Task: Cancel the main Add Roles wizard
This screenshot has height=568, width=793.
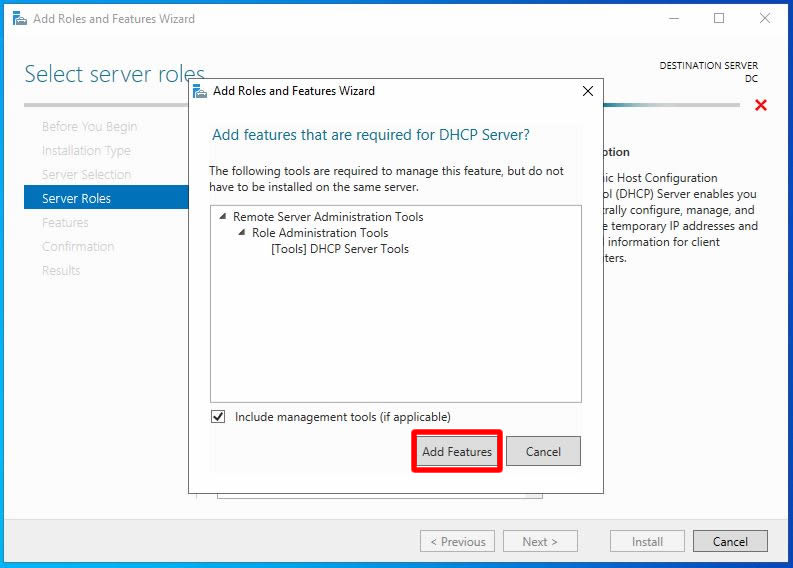Action: [x=730, y=541]
